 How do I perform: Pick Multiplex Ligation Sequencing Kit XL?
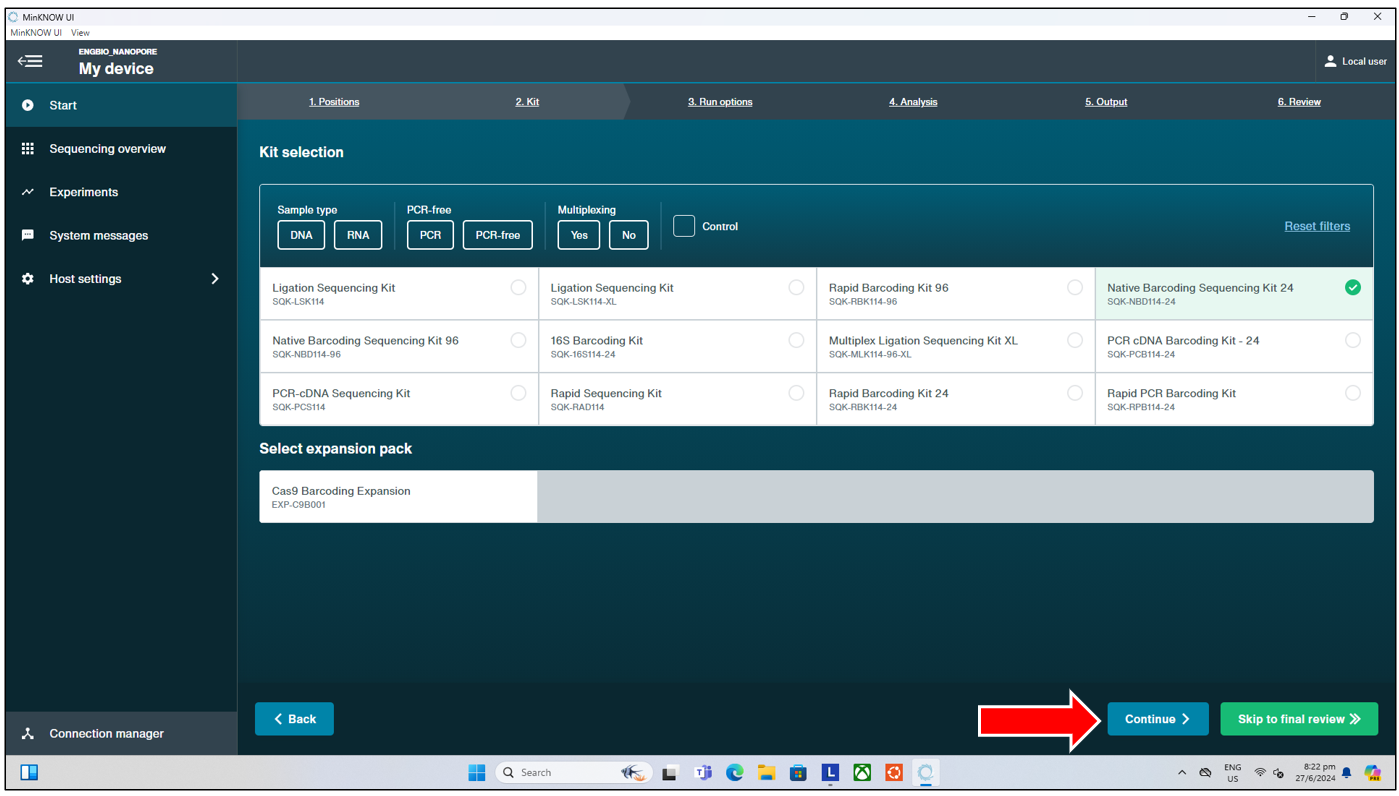956,346
